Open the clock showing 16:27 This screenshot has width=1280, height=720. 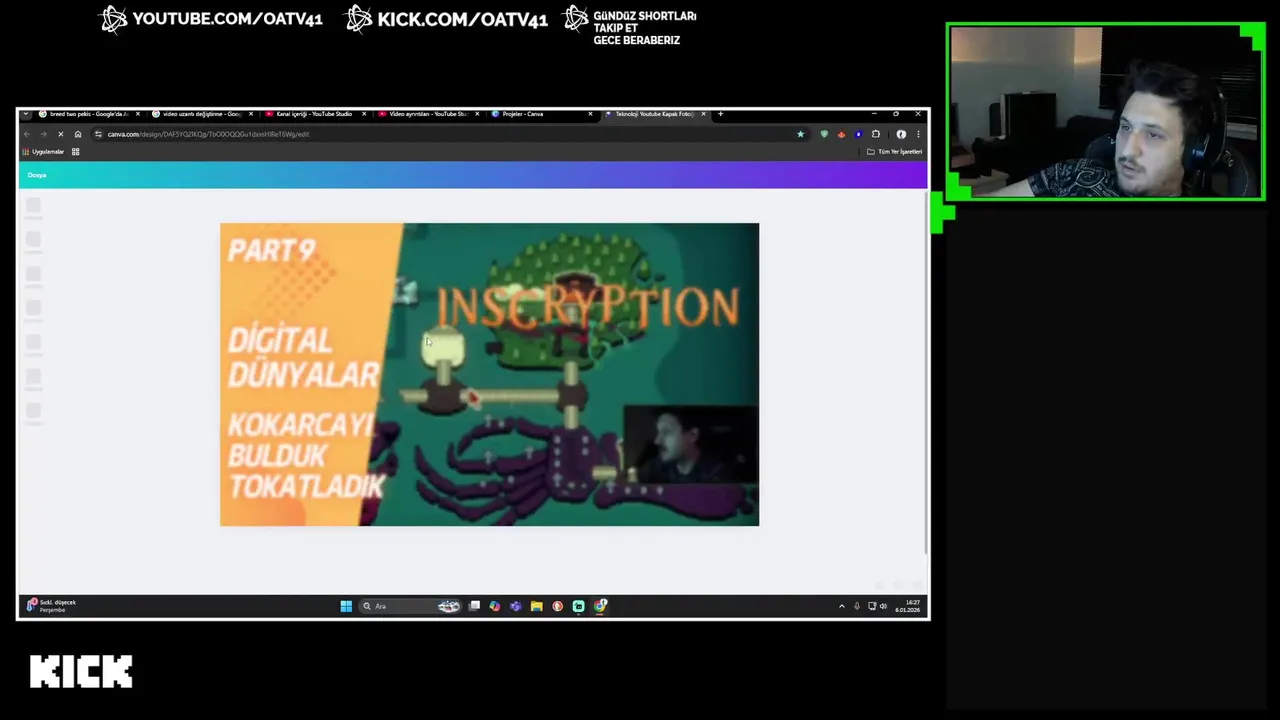point(908,606)
